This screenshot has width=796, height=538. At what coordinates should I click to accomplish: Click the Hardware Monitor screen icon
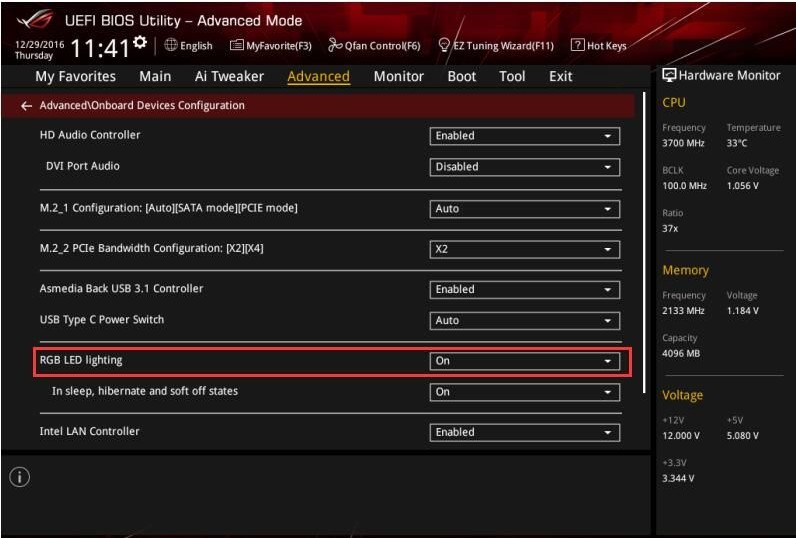pyautogui.click(x=669, y=76)
